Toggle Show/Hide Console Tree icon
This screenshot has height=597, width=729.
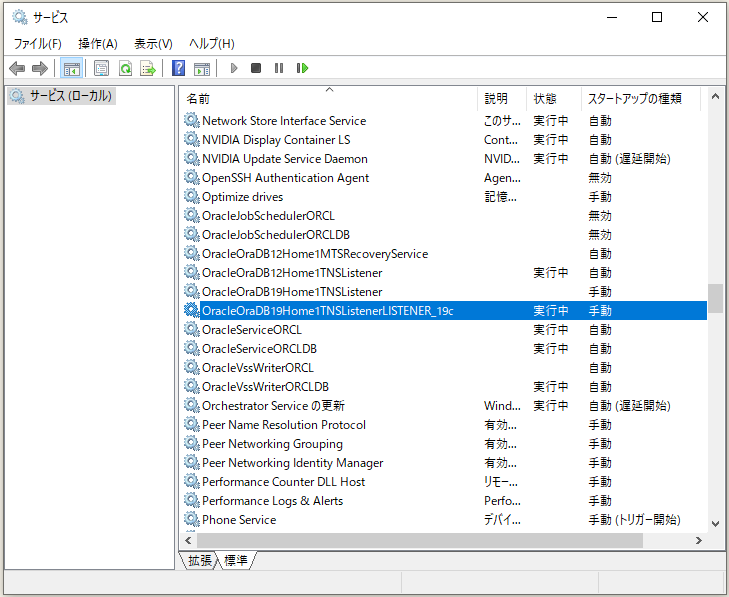[x=72, y=69]
